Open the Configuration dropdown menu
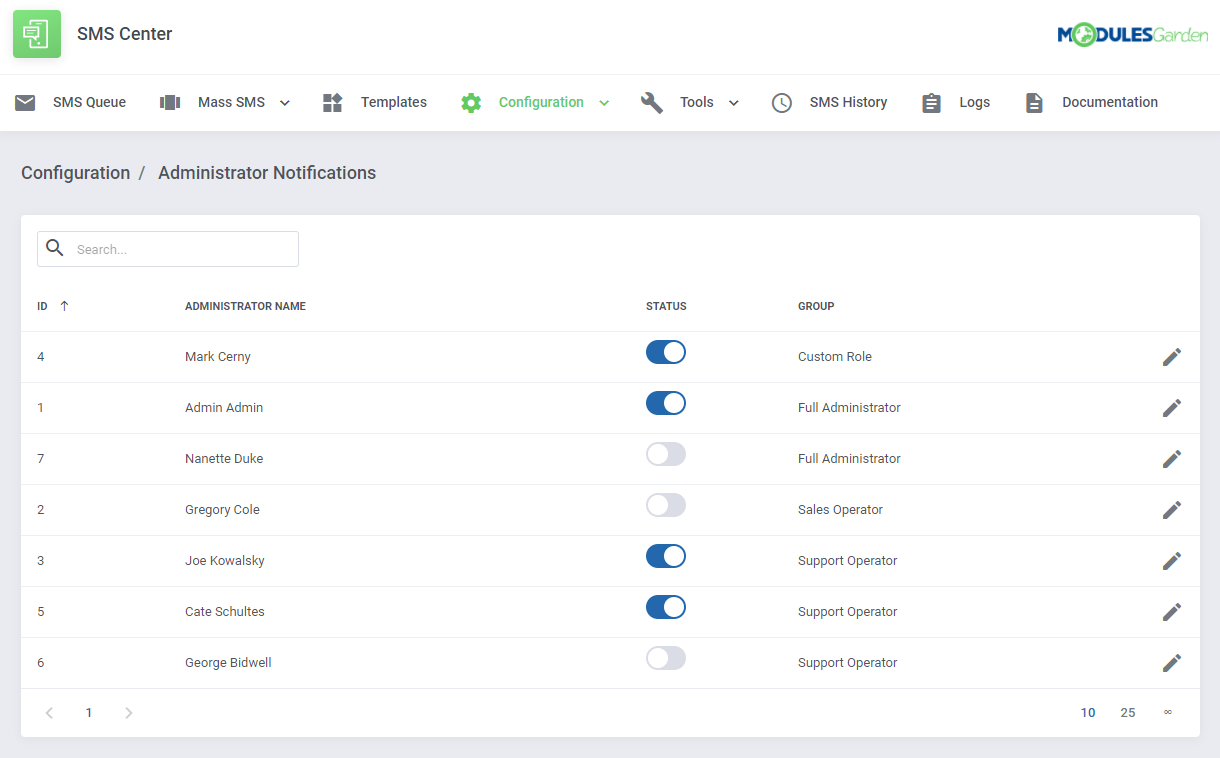The width and height of the screenshot is (1220, 758). [x=603, y=102]
